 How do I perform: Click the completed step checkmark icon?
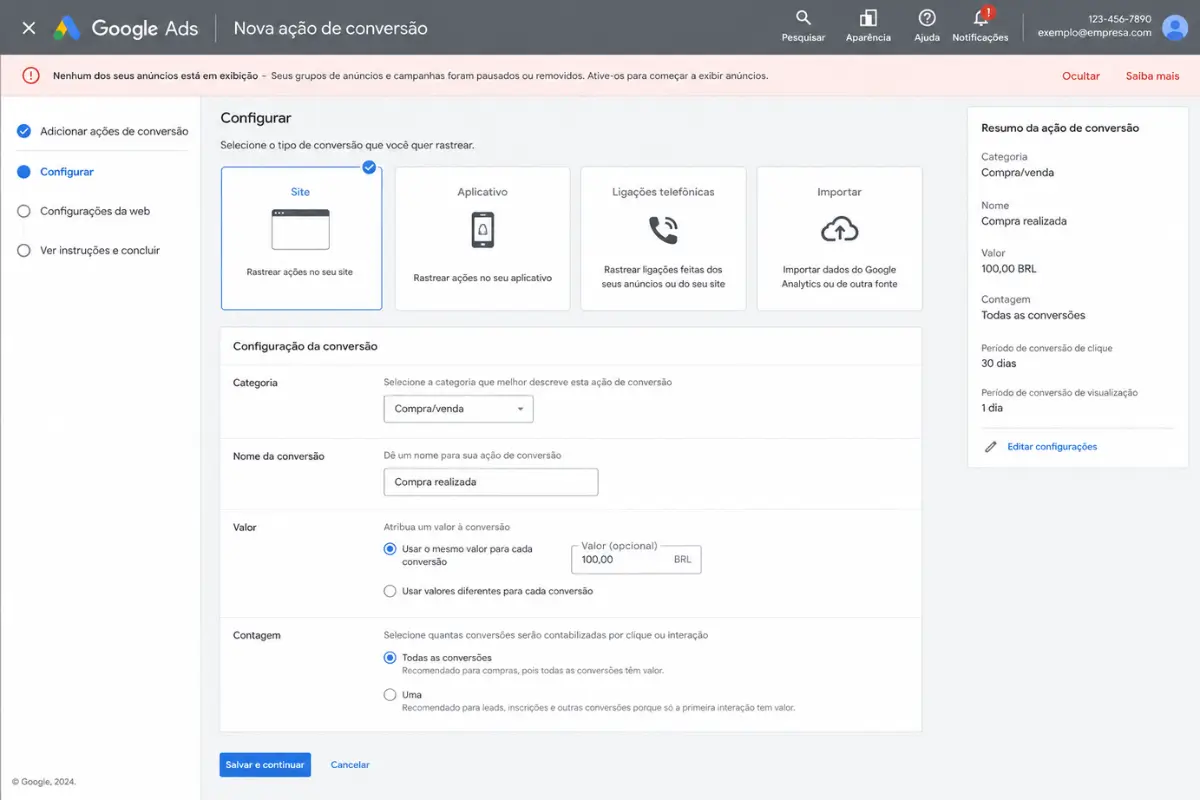click(x=24, y=131)
